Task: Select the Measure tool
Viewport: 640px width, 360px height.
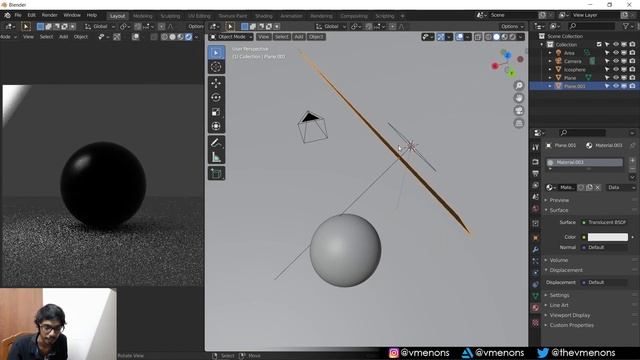Action: [216, 157]
